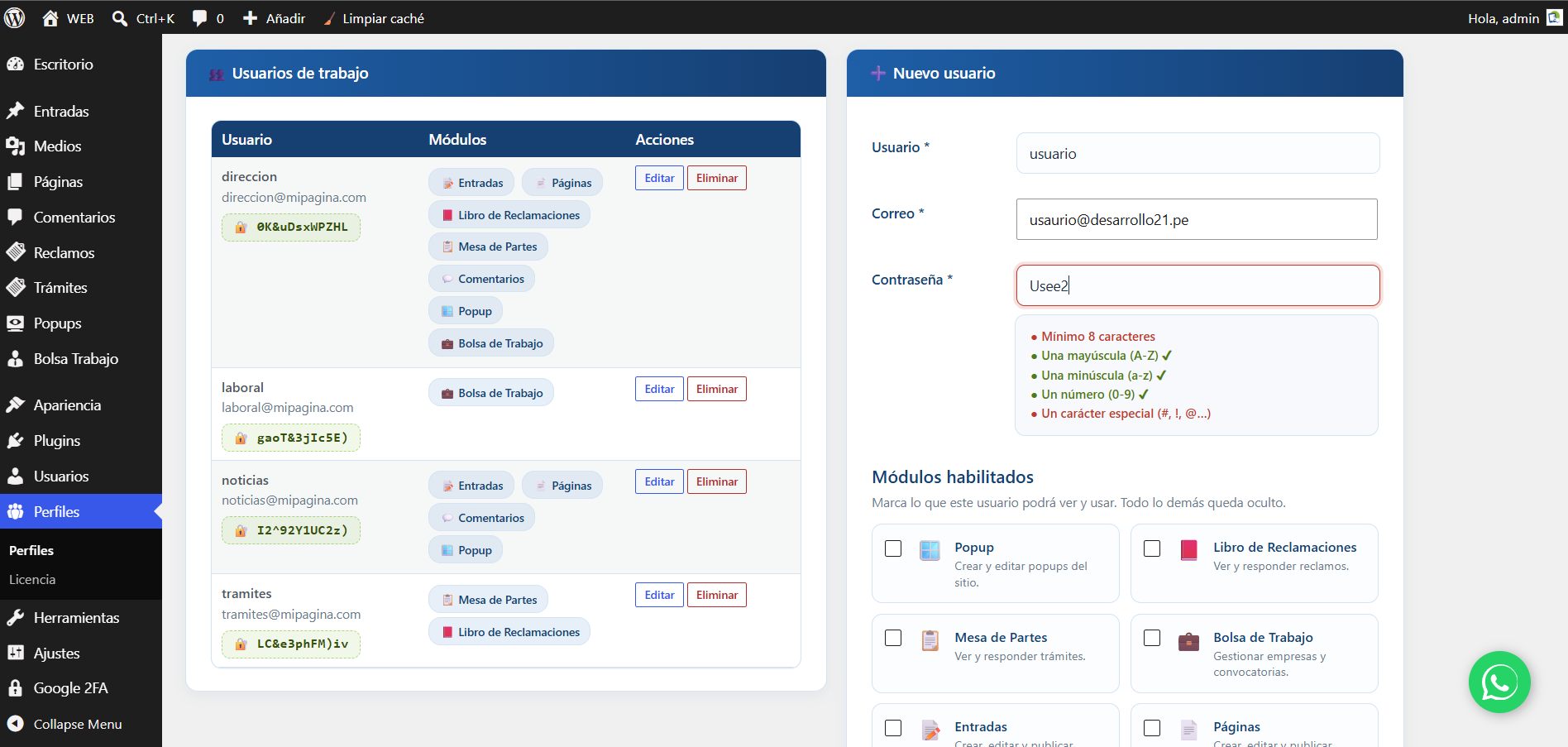The width and height of the screenshot is (1568, 747).
Task: Open the comments bubble icon in admin bar
Action: pyautogui.click(x=199, y=18)
